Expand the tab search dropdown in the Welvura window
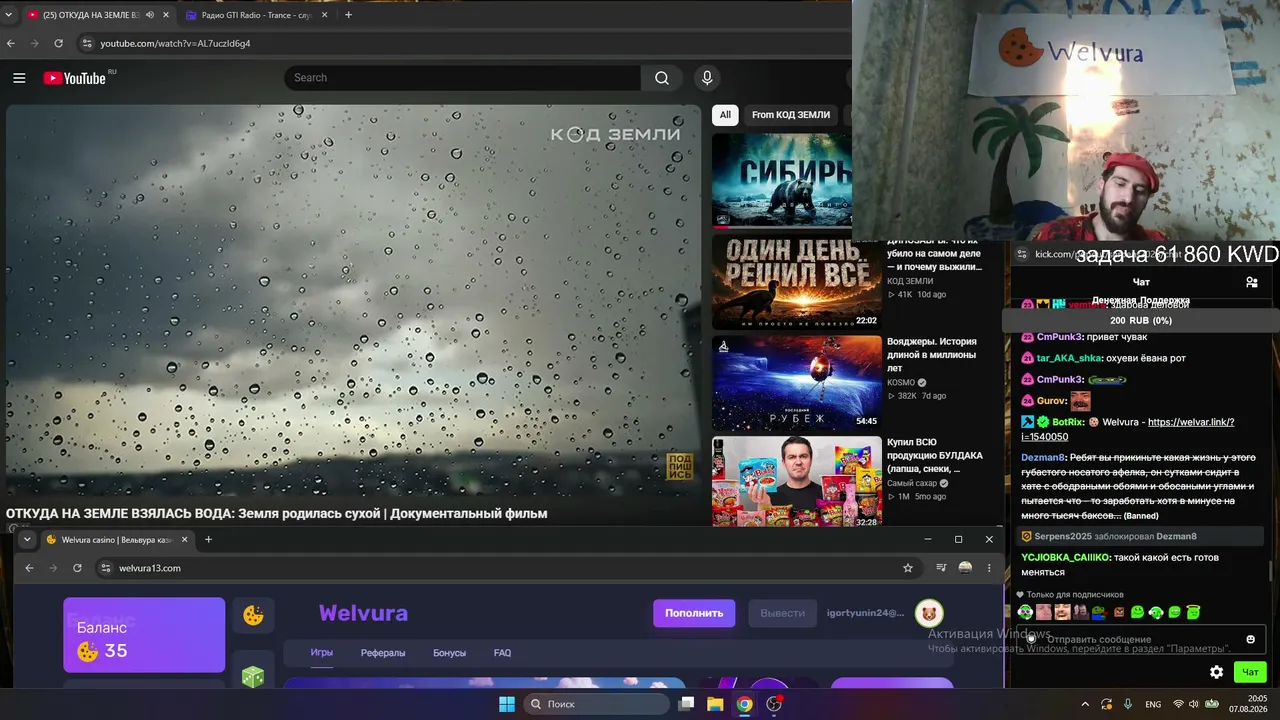This screenshot has width=1280, height=720. coord(27,539)
